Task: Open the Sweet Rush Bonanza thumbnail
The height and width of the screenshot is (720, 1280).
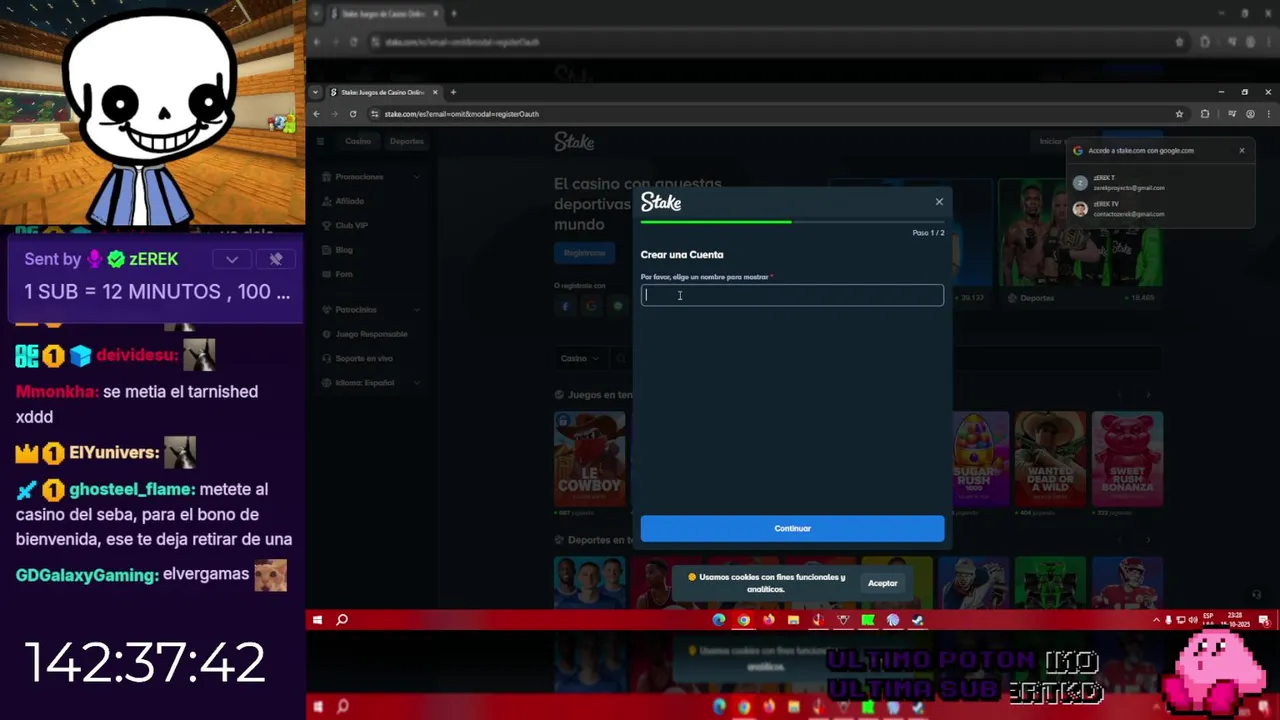Action: coord(1127,459)
